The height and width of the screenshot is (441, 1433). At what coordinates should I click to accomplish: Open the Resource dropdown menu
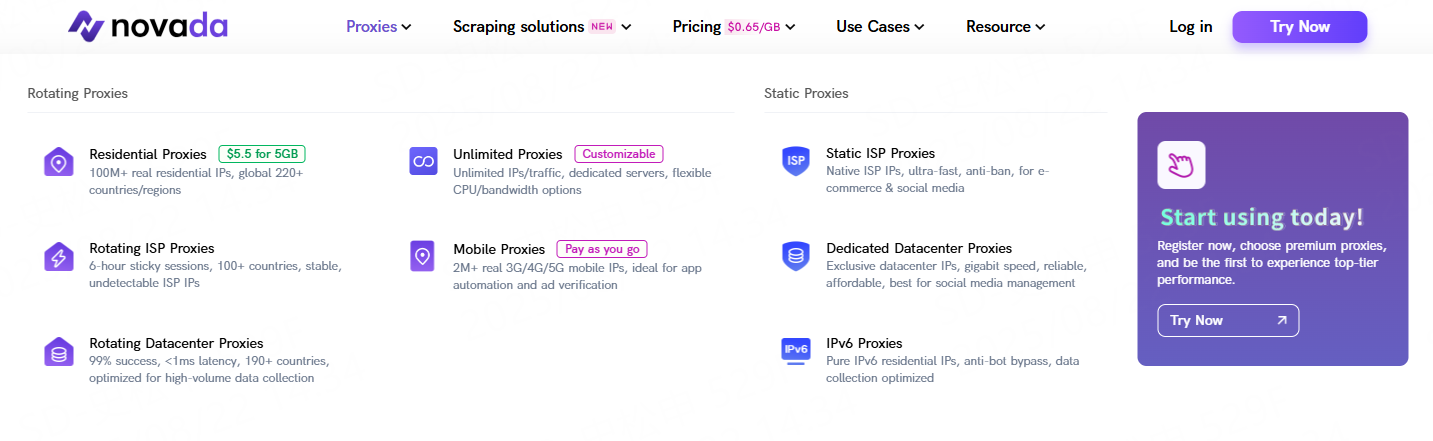pyautogui.click(x=1005, y=27)
